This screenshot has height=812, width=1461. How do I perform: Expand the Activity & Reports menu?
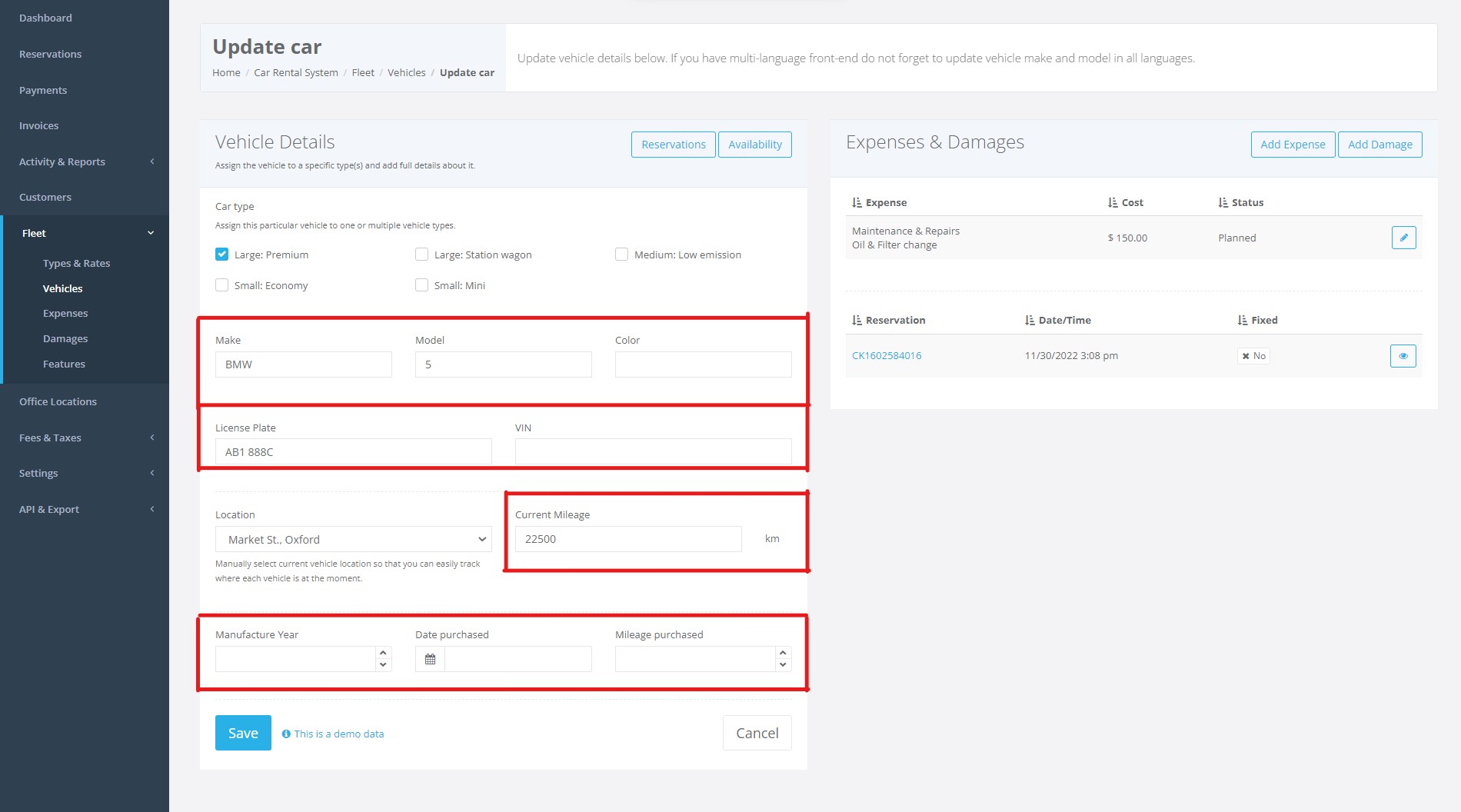point(85,161)
